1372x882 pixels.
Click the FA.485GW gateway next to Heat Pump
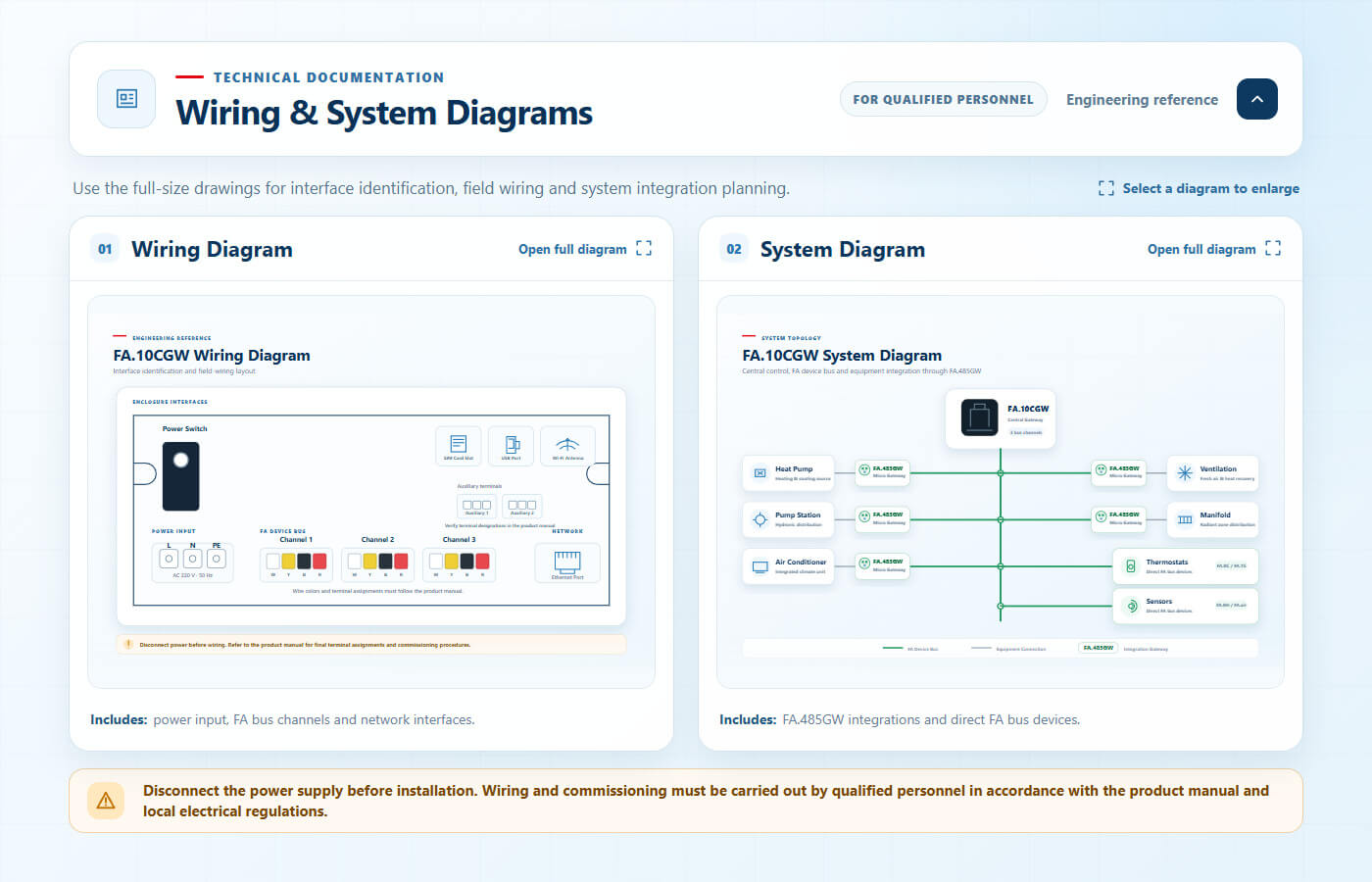(882, 472)
